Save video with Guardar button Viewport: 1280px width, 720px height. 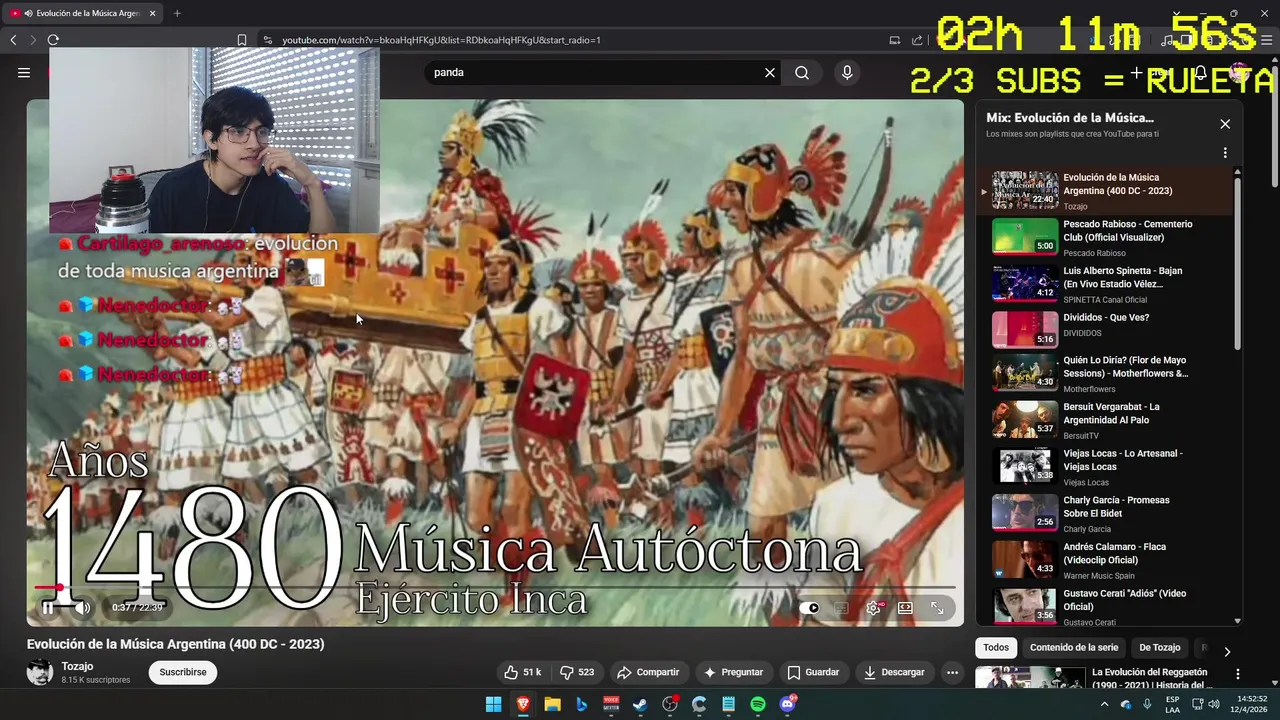click(x=813, y=672)
